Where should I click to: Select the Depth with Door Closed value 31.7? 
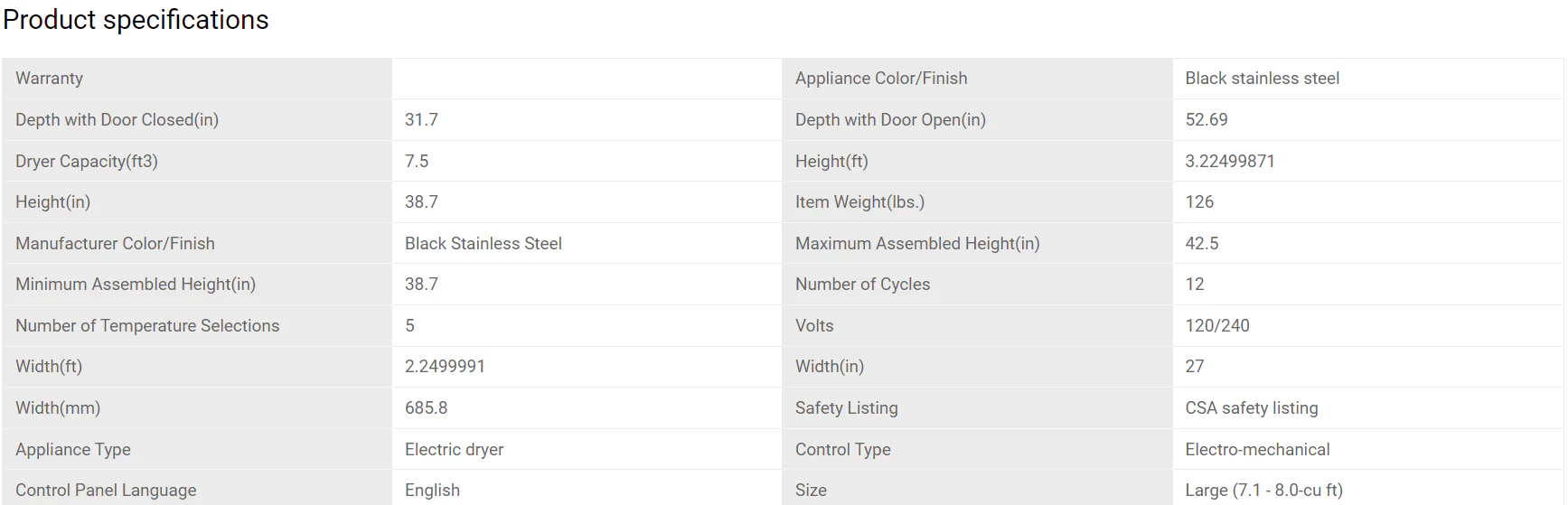pos(421,120)
